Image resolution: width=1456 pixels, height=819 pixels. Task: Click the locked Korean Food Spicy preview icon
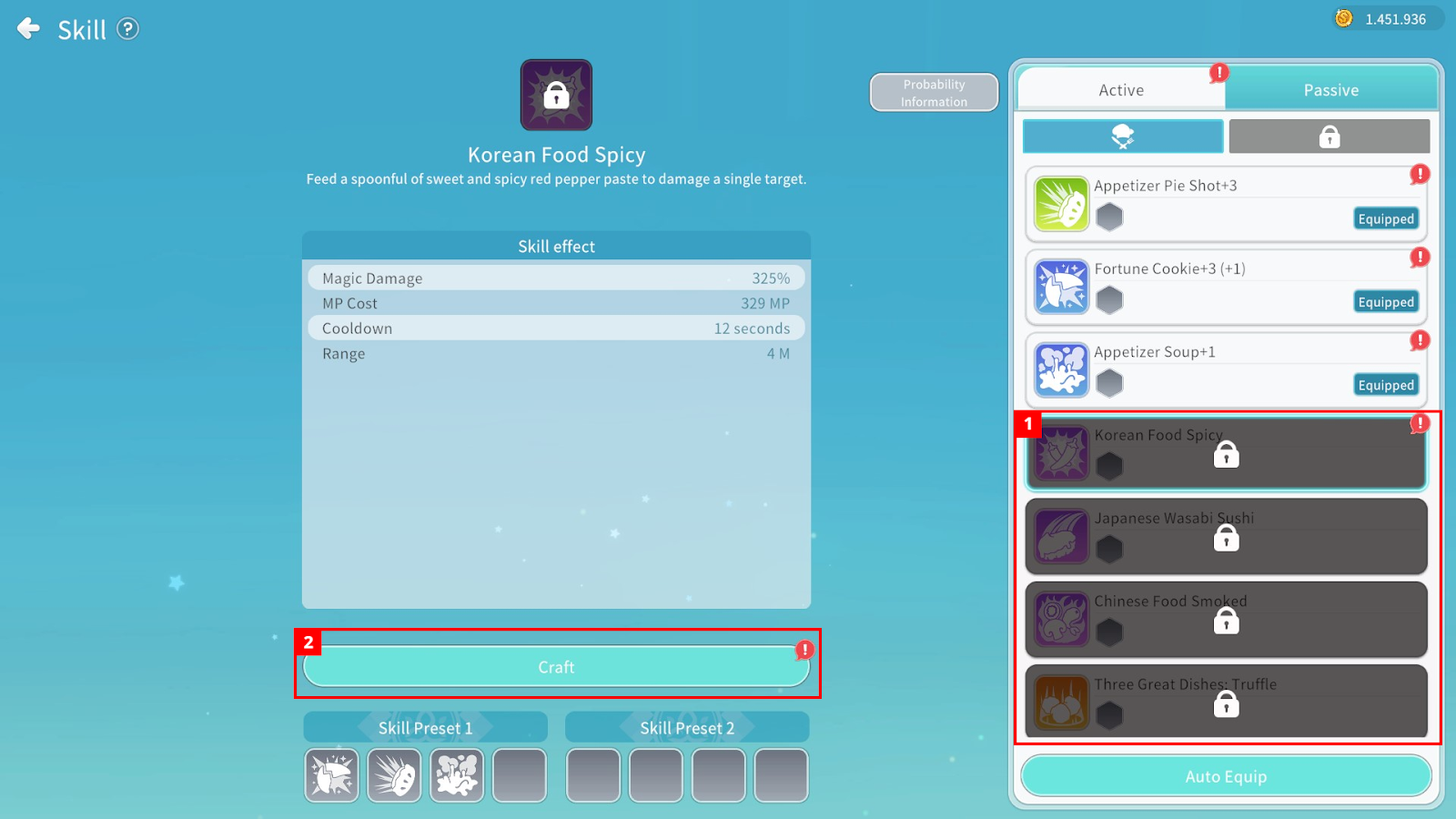tap(556, 96)
